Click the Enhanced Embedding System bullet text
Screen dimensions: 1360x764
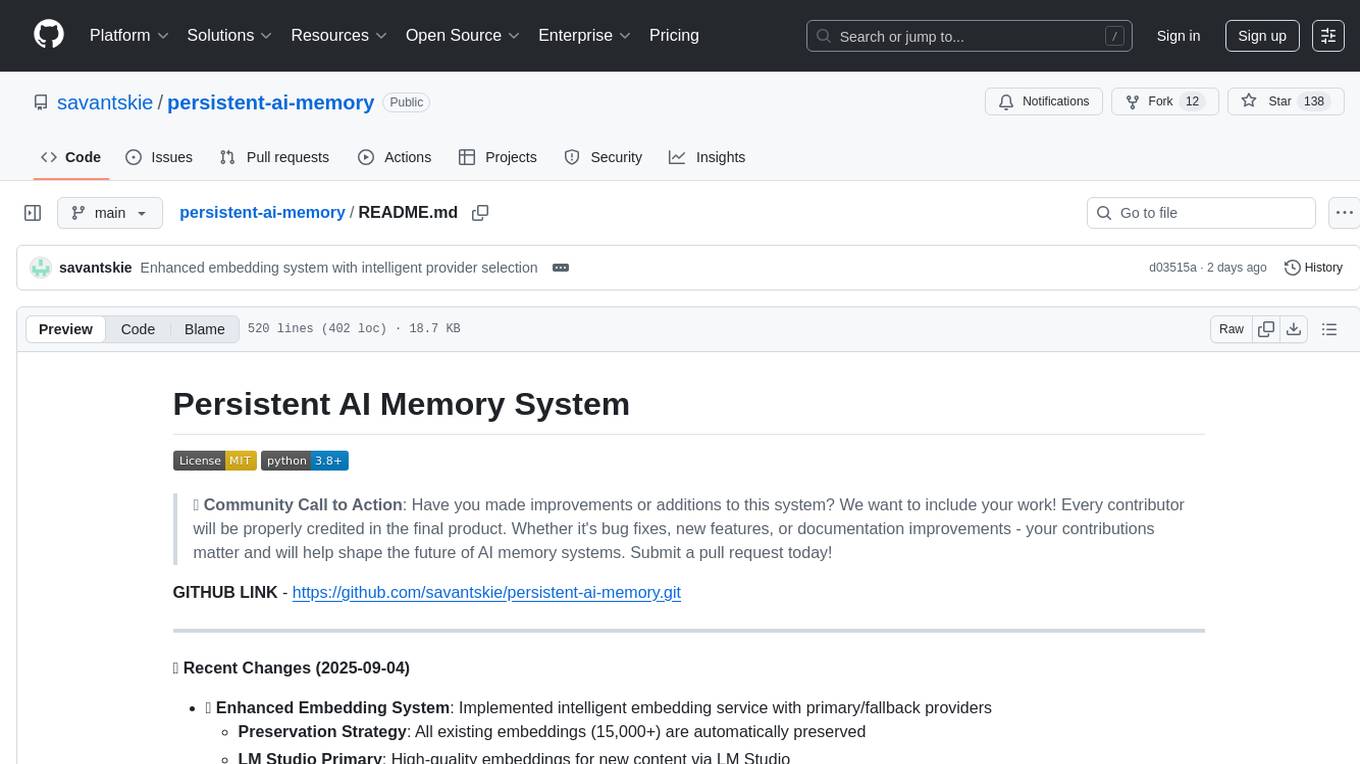[x=598, y=708]
